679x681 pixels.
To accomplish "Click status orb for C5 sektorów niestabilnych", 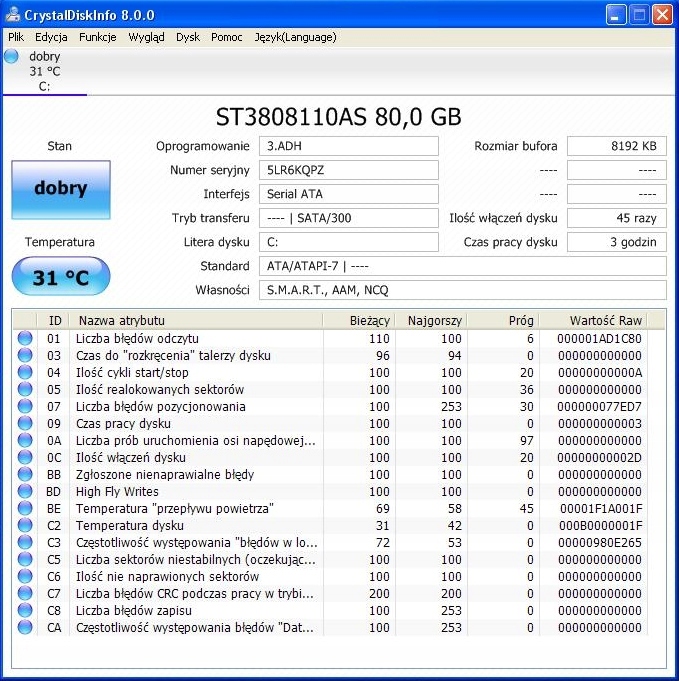I will pos(25,559).
